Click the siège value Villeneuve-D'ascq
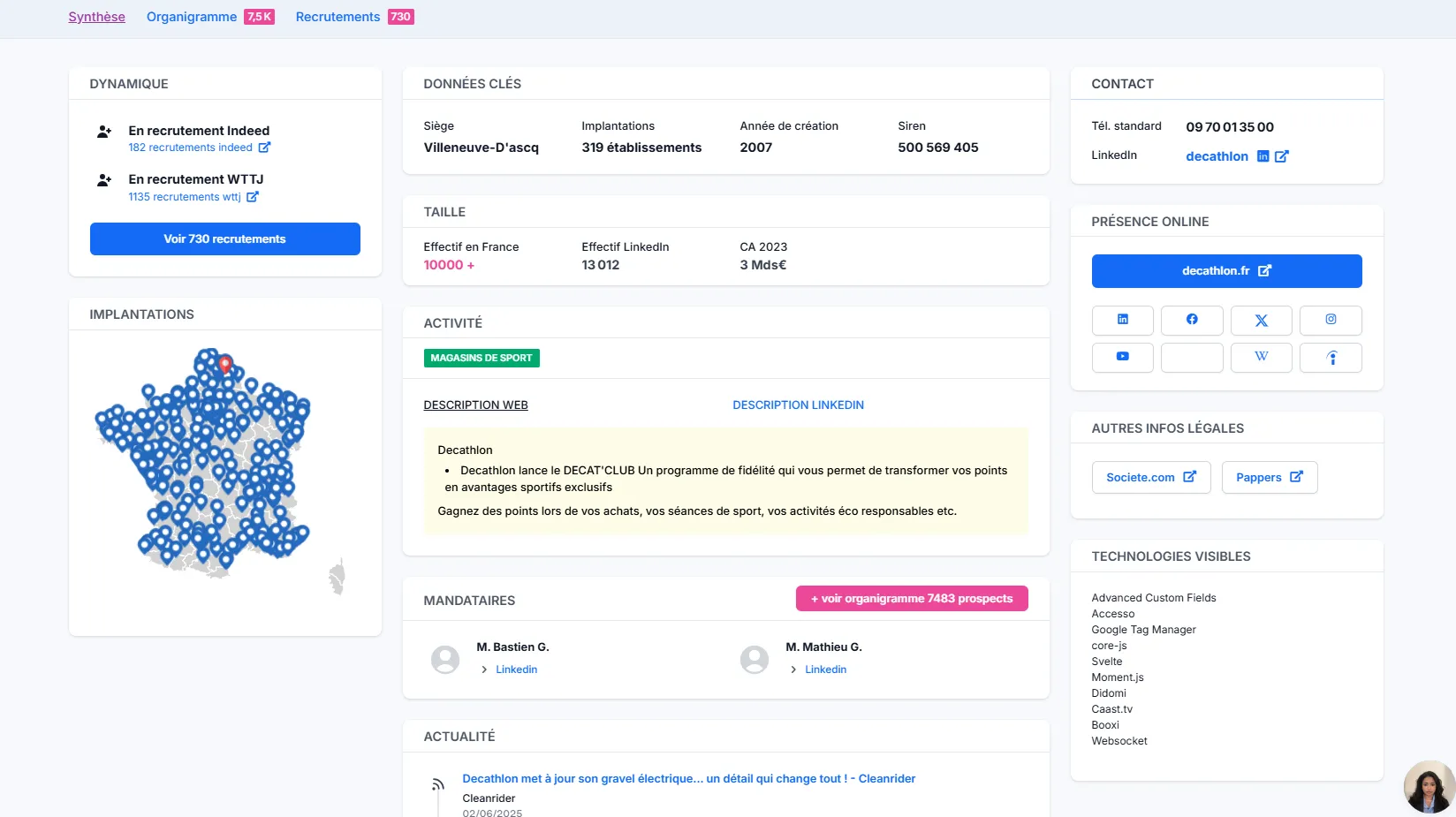Viewport: 1456px width, 817px height. (481, 148)
